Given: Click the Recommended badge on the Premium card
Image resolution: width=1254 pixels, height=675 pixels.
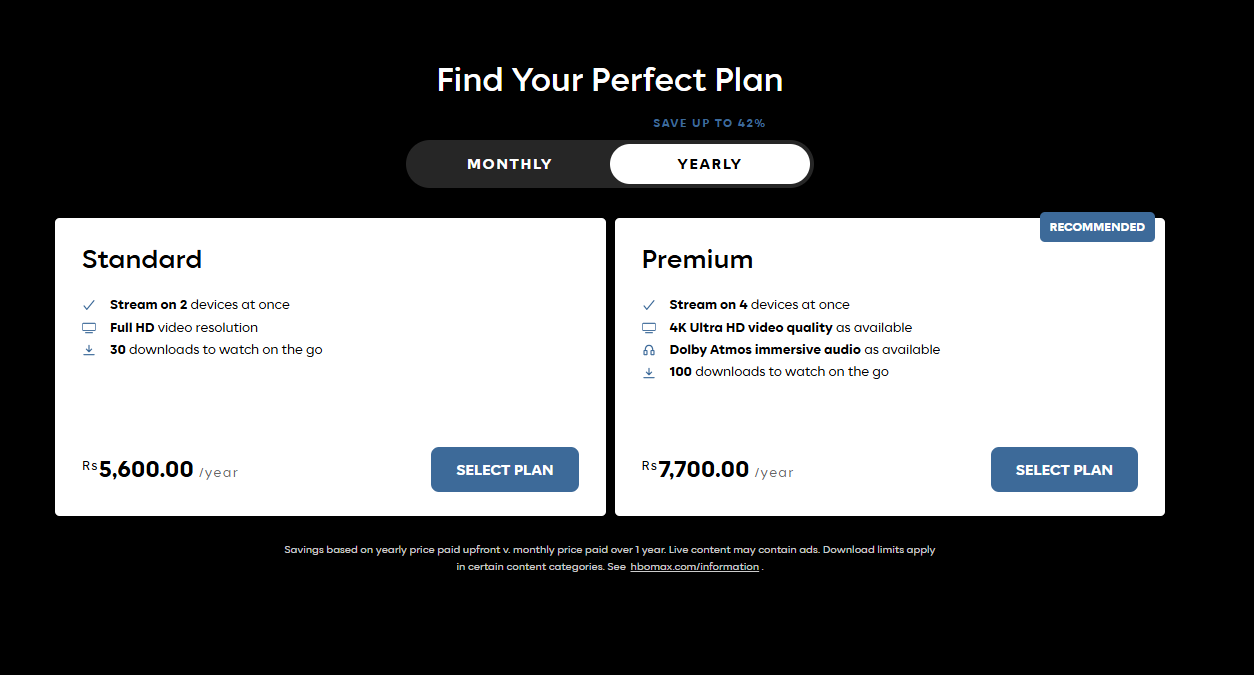Looking at the screenshot, I should coord(1097,227).
